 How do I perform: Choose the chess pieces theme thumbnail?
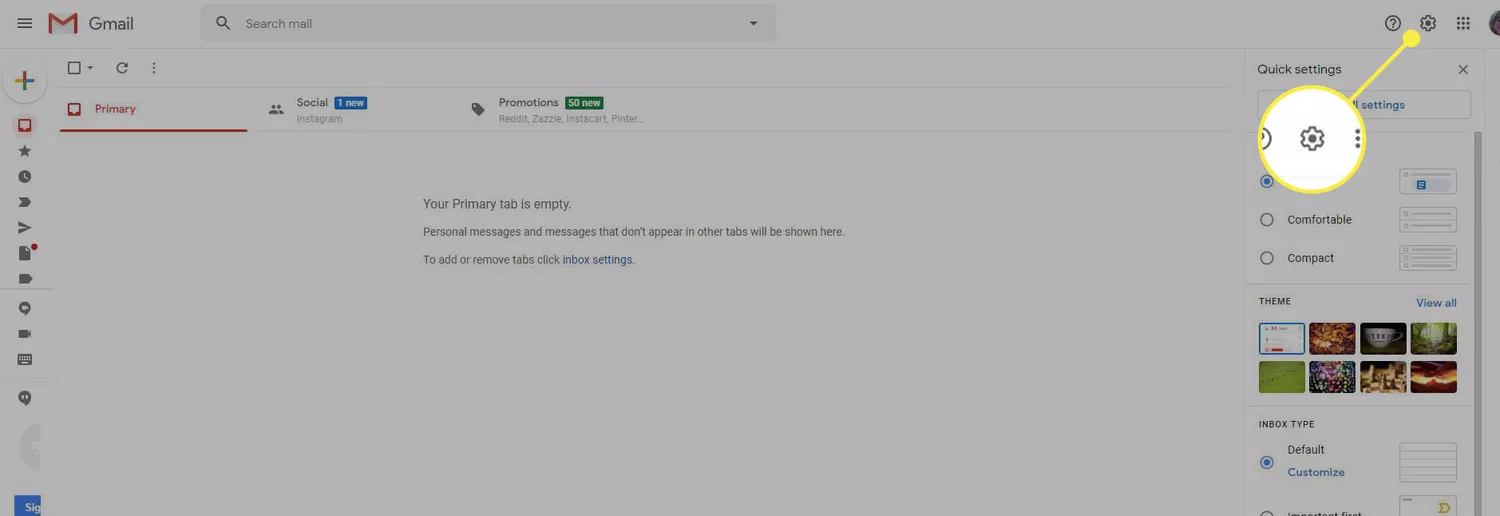coord(1383,377)
